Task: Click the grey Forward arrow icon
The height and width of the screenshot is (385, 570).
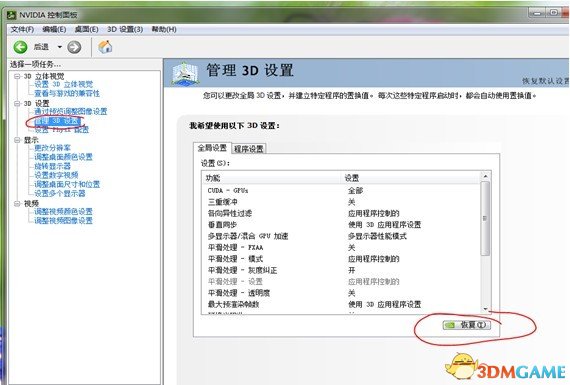Action: pos(74,47)
